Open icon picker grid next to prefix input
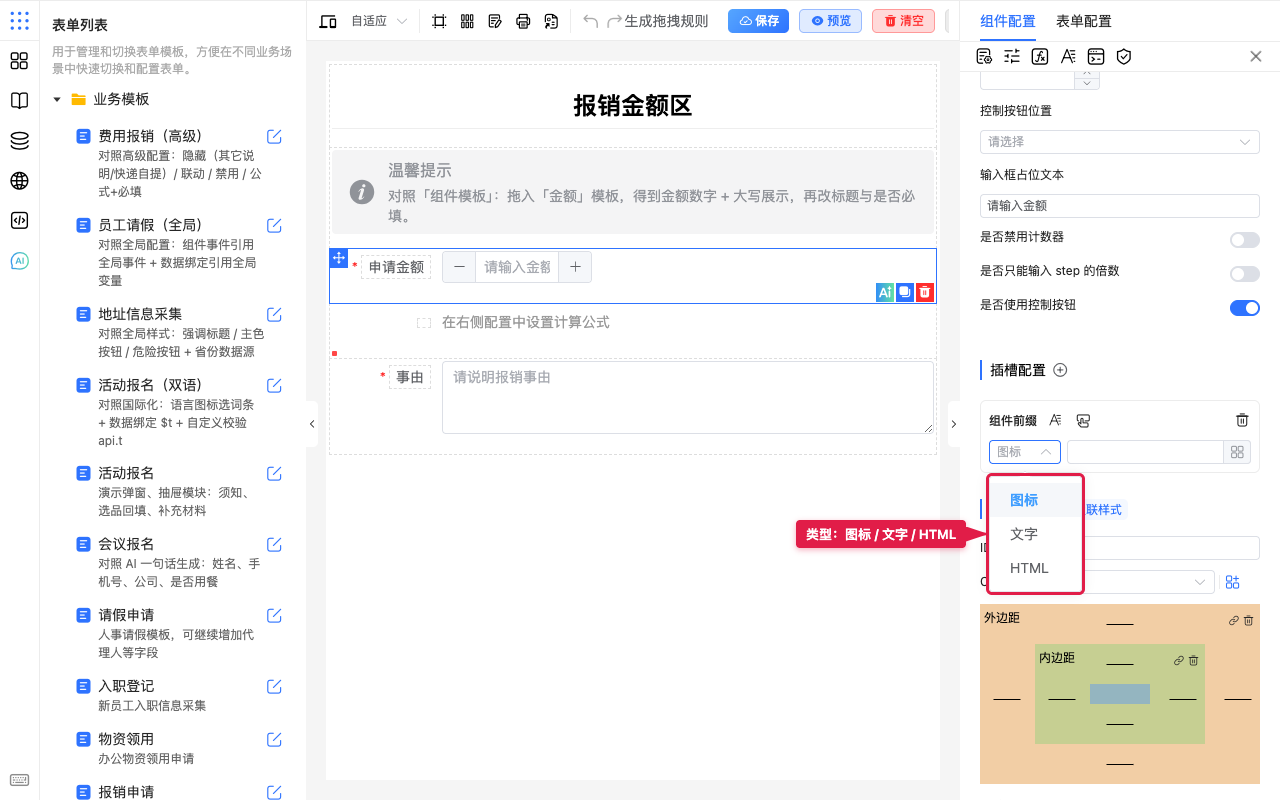1280x800 pixels. (1238, 452)
